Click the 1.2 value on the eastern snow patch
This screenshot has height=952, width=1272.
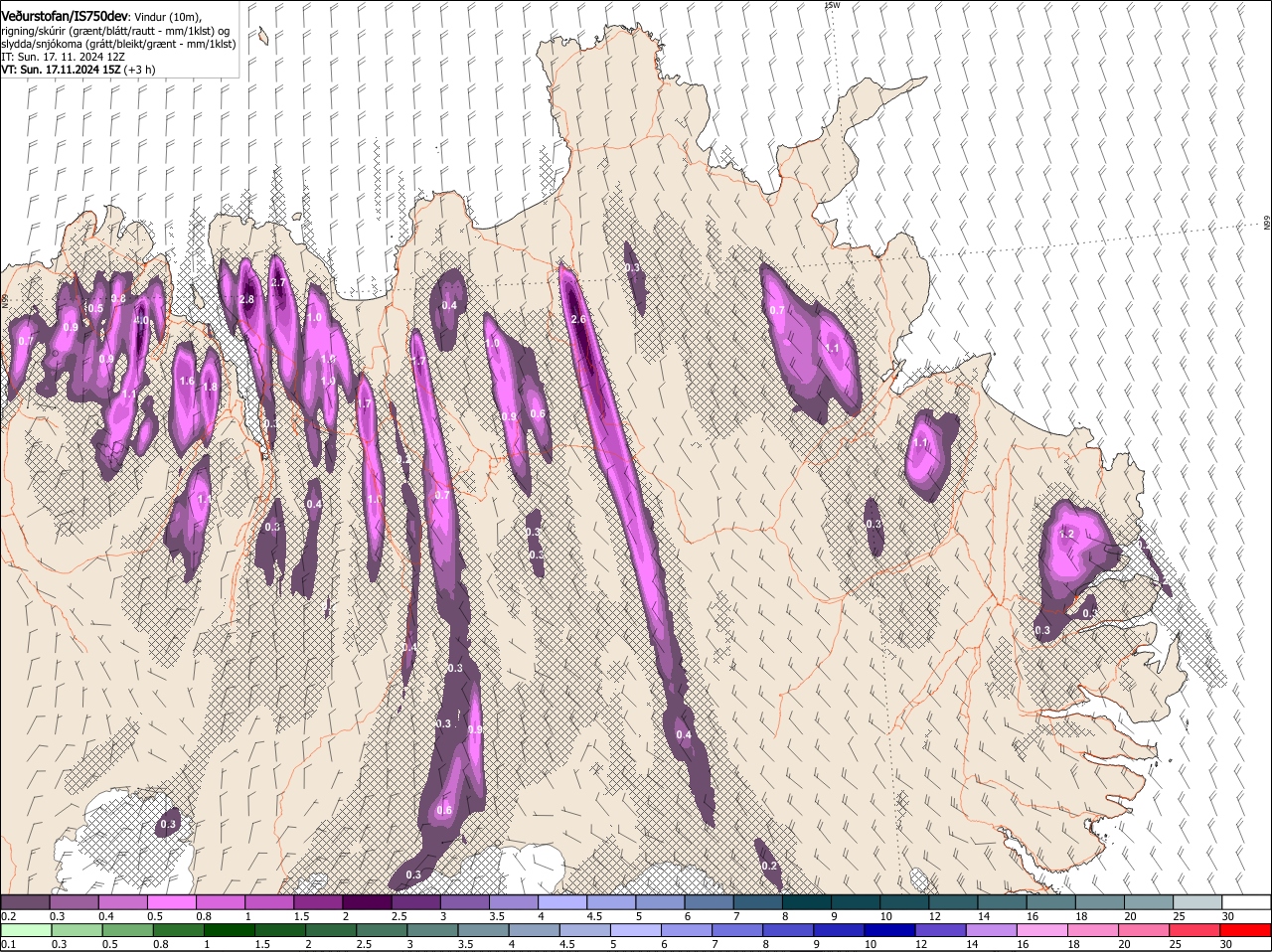click(1067, 534)
